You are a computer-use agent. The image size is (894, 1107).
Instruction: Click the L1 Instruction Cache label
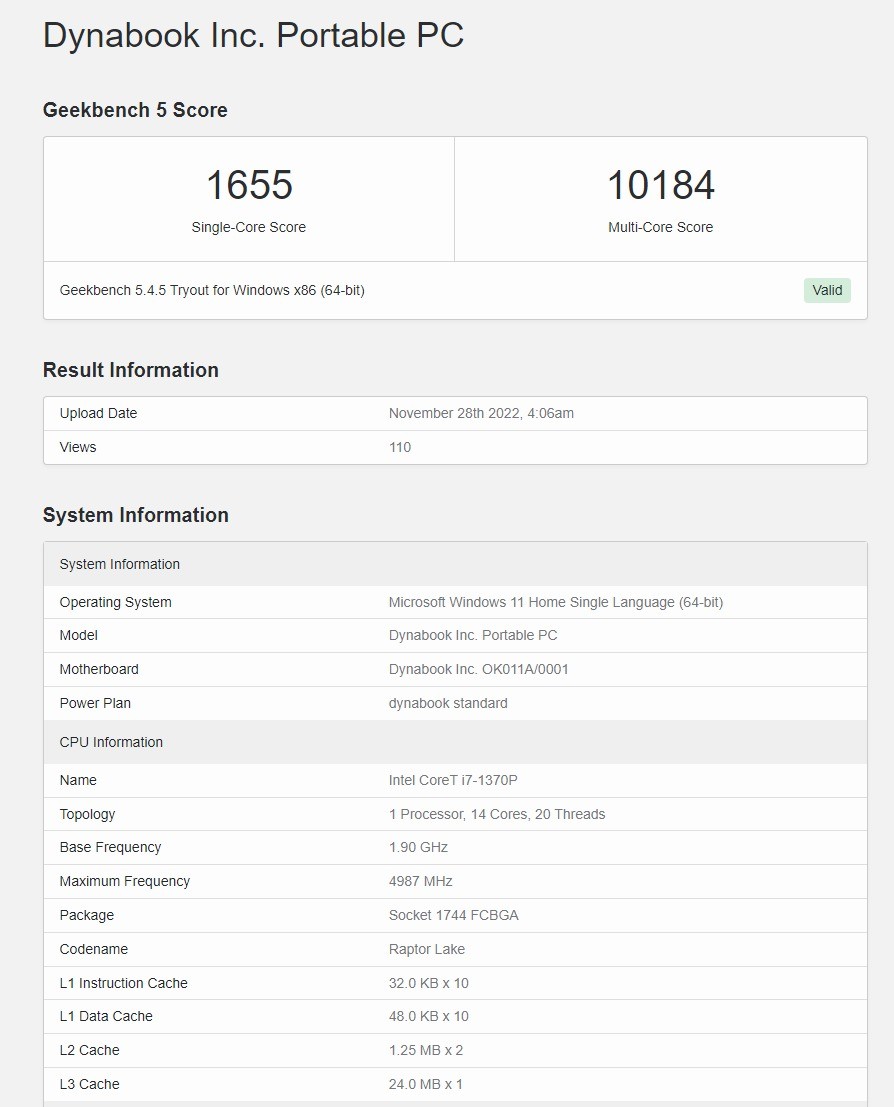124,983
